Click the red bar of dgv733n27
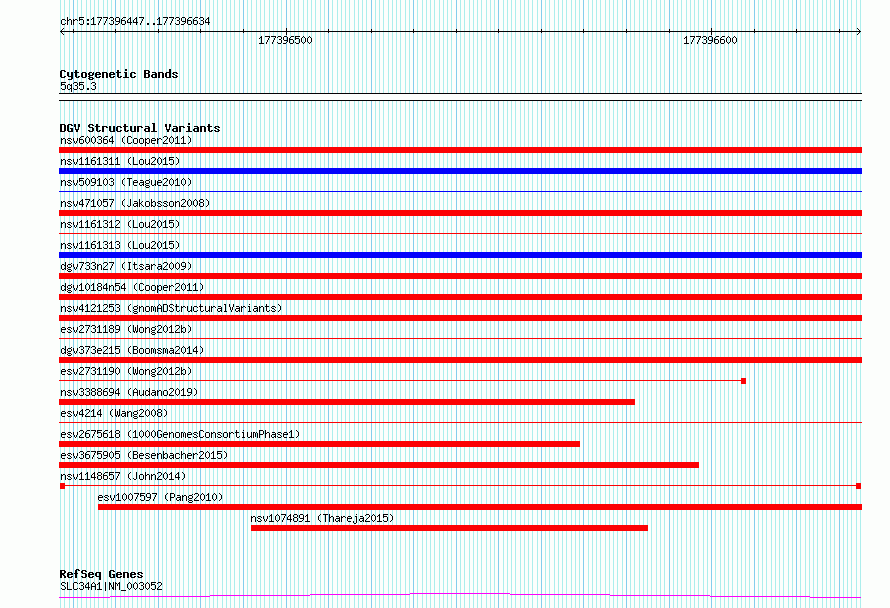 click(460, 276)
